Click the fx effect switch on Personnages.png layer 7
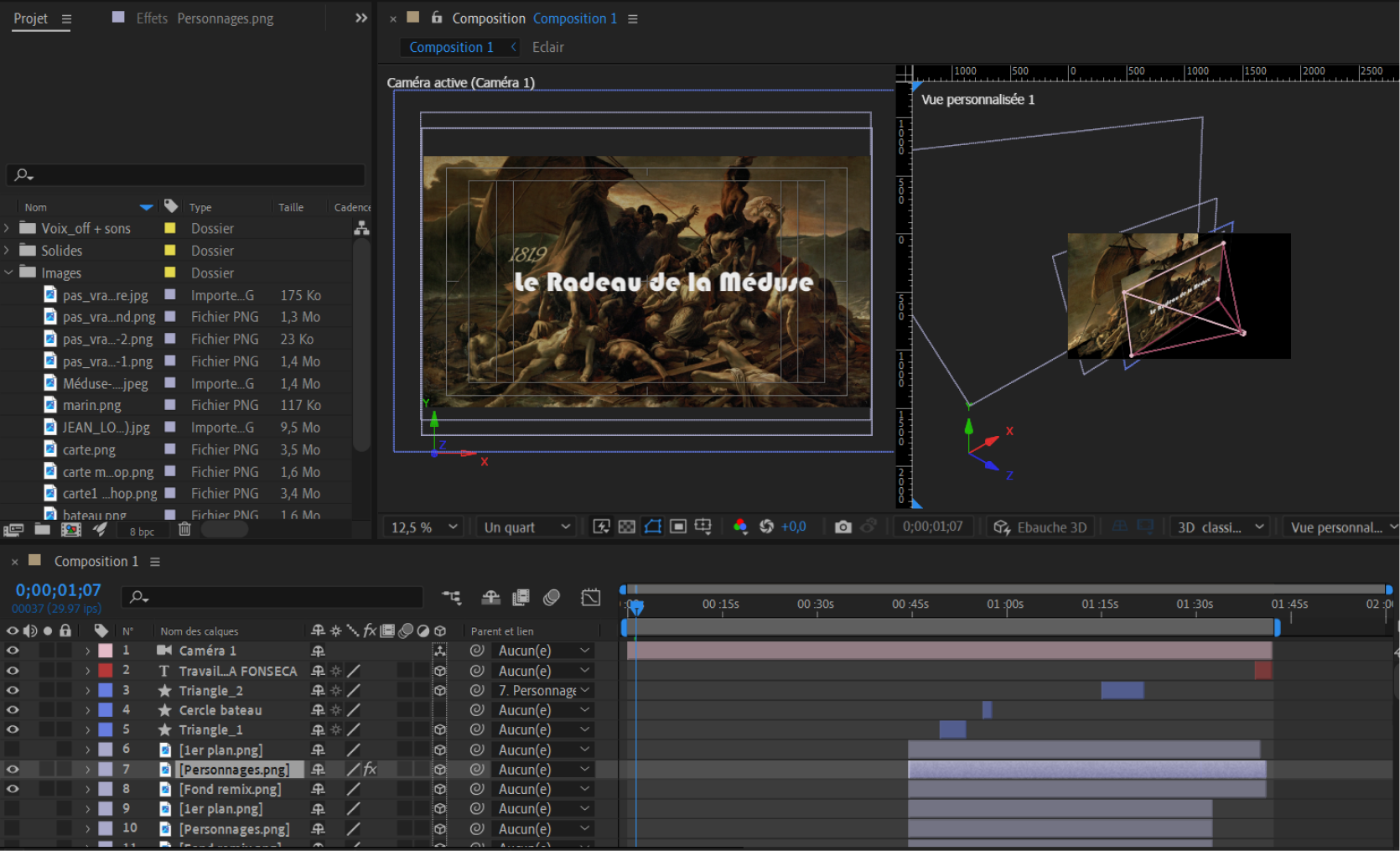 coord(370,769)
